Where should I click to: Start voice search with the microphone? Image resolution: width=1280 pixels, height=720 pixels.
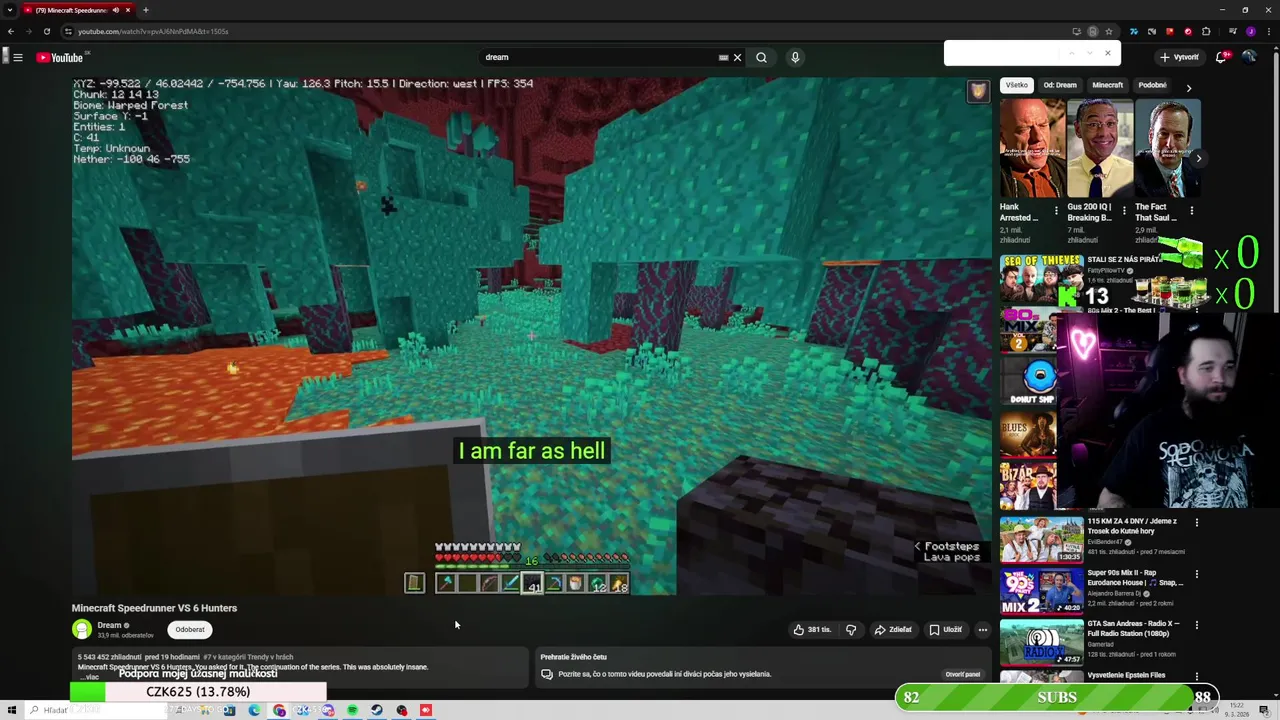tap(795, 57)
